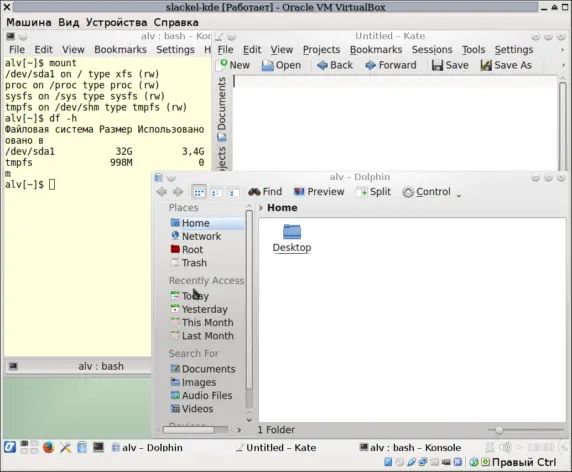Switch Dolphin to Compact view mode
This screenshot has height=472, width=572.
(216, 192)
